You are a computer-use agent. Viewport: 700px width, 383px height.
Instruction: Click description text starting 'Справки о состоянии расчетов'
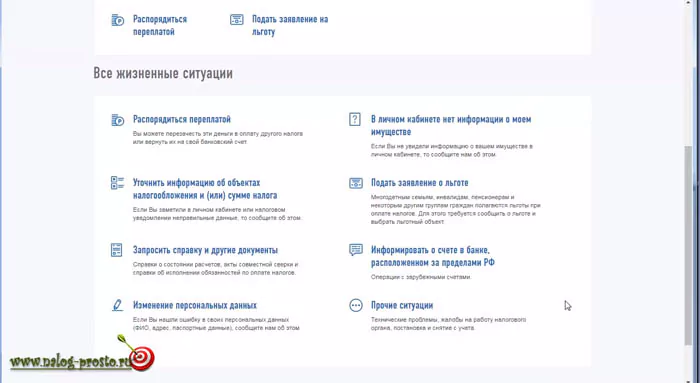(x=215, y=268)
